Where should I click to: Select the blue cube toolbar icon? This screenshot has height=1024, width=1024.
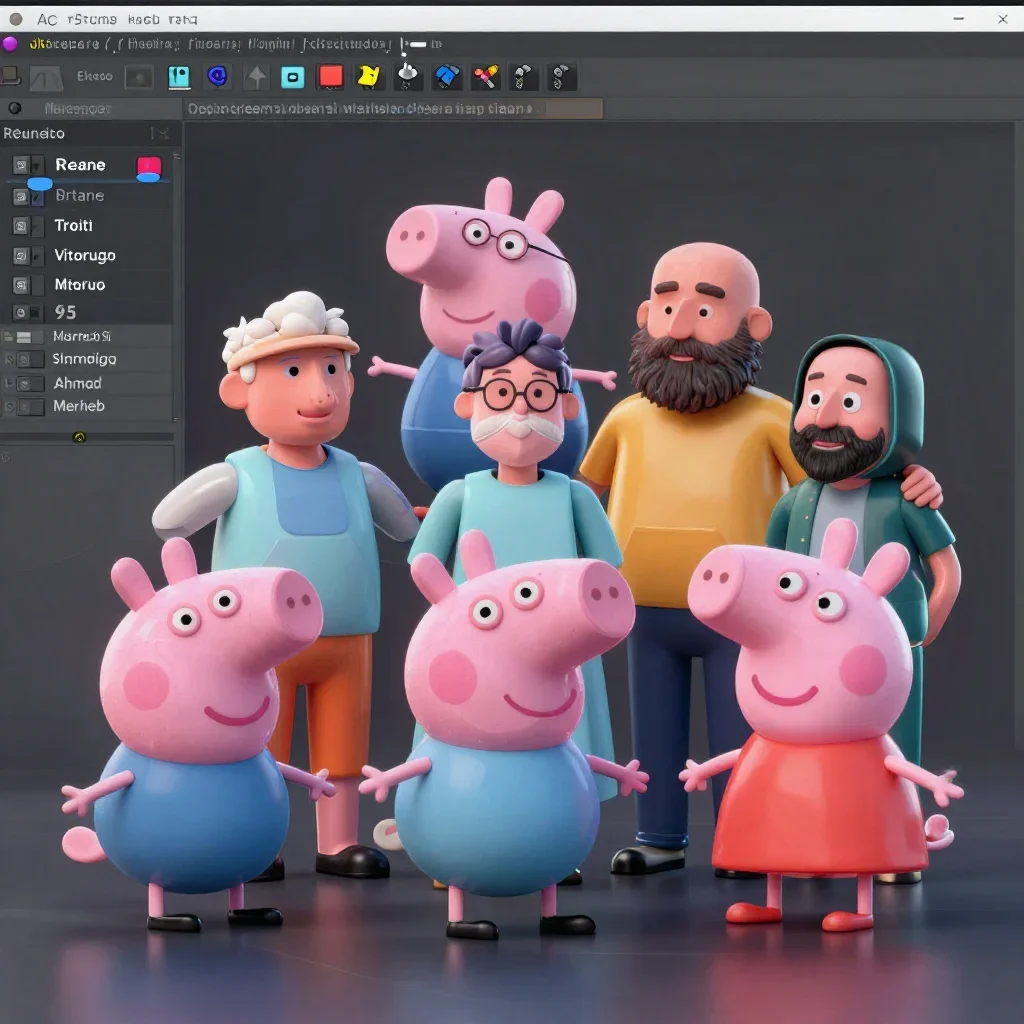tap(447, 77)
